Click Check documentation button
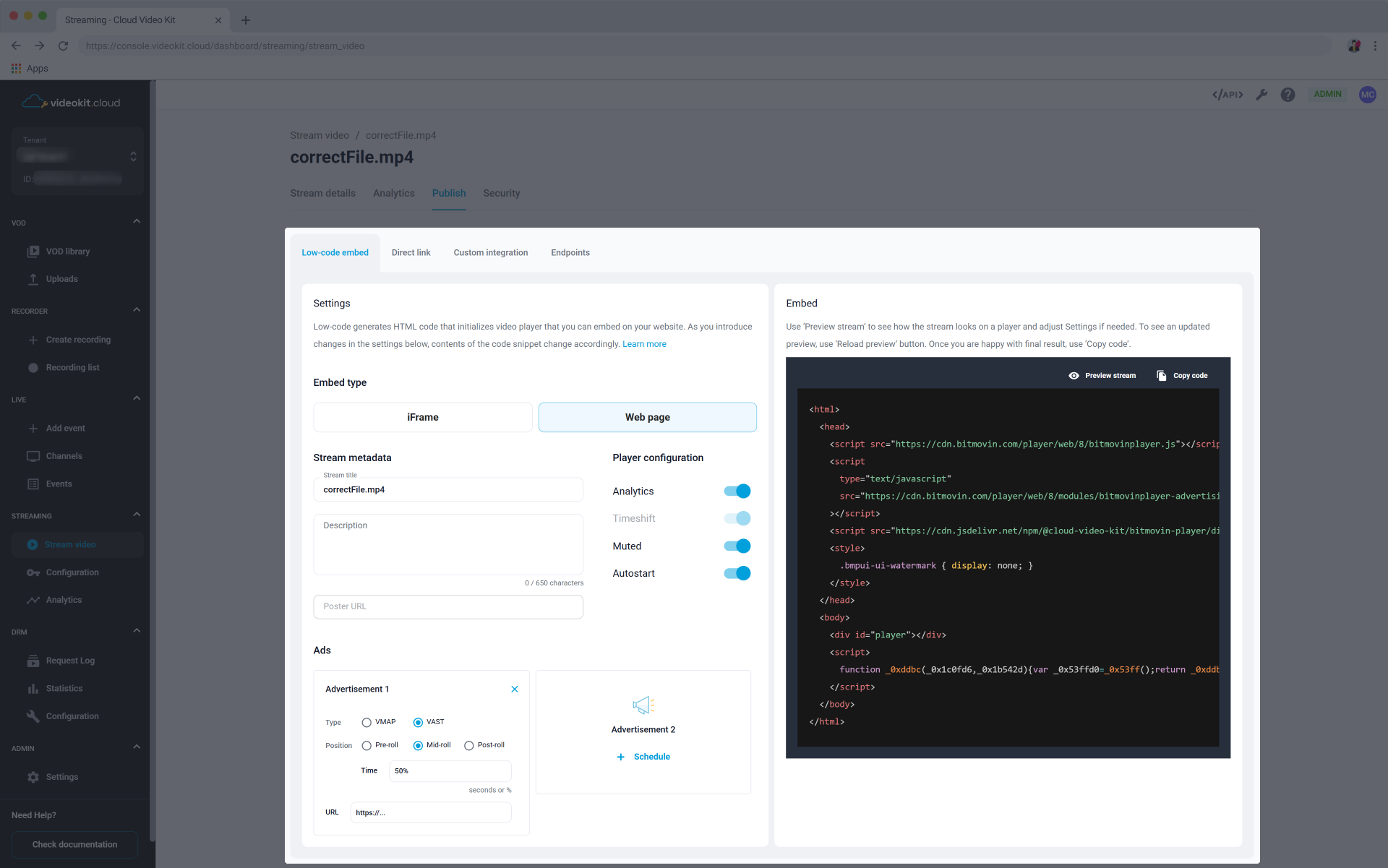The width and height of the screenshot is (1388, 868). [x=74, y=844]
